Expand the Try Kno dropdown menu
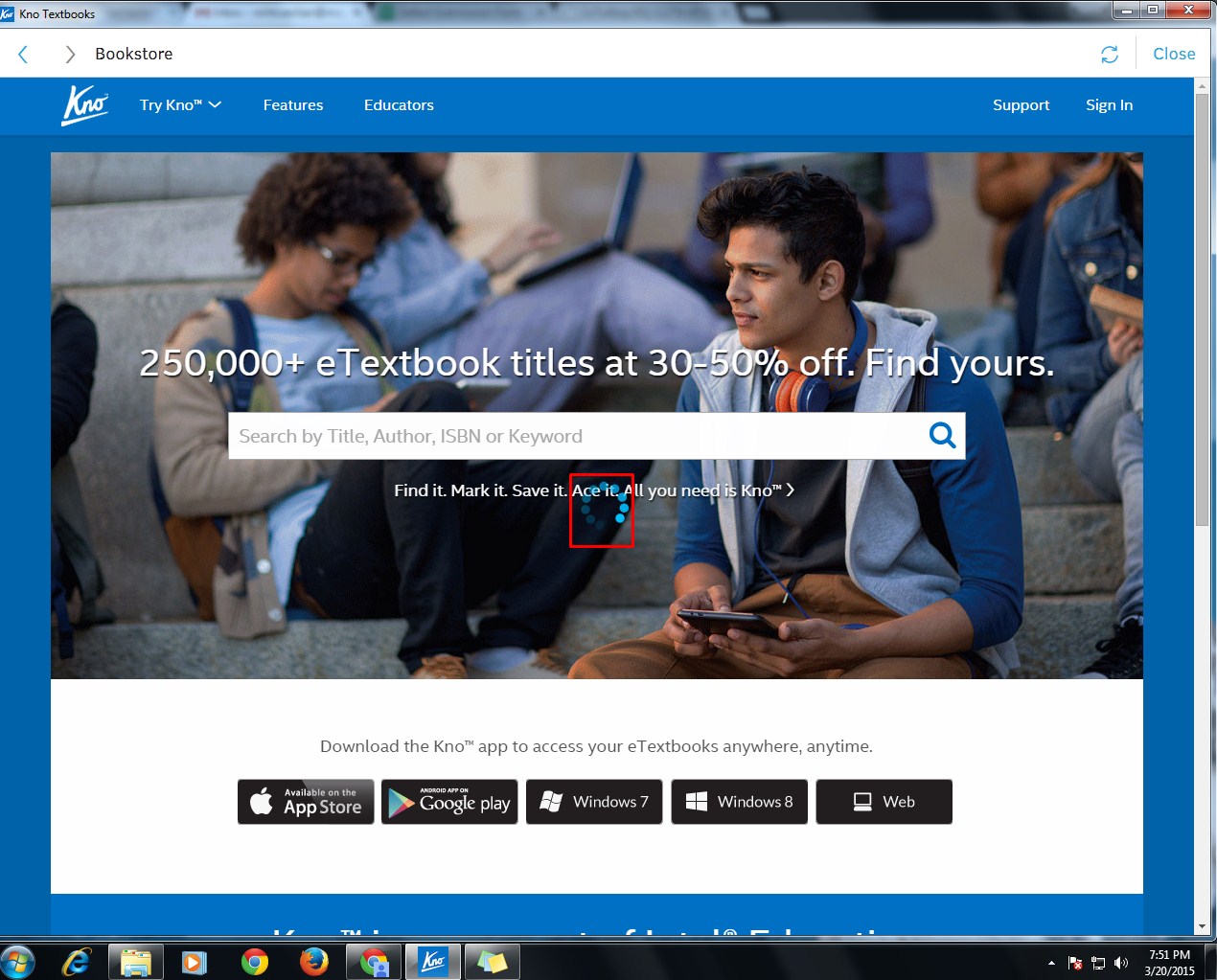The width and height of the screenshot is (1217, 980). pyautogui.click(x=180, y=104)
